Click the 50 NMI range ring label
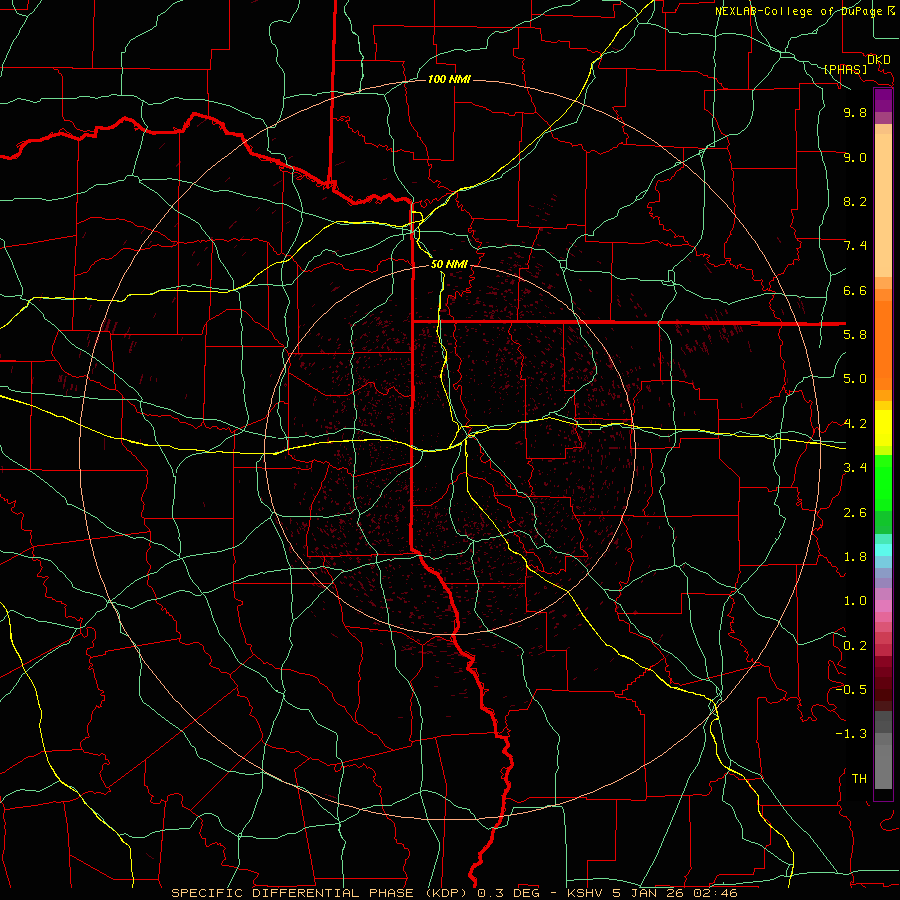Viewport: 900px width, 900px height. coord(449,264)
